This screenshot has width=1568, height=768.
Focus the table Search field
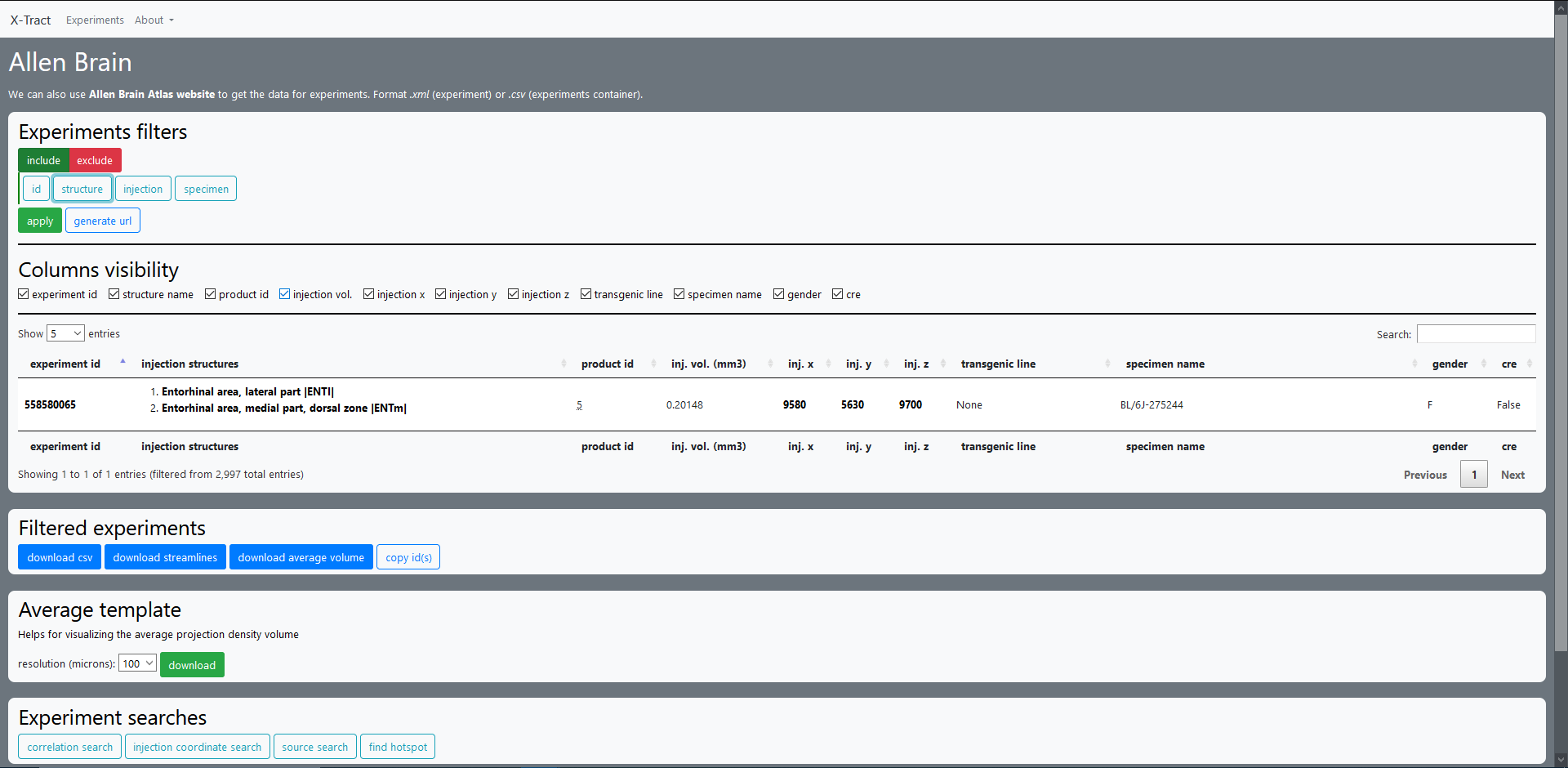point(1476,333)
